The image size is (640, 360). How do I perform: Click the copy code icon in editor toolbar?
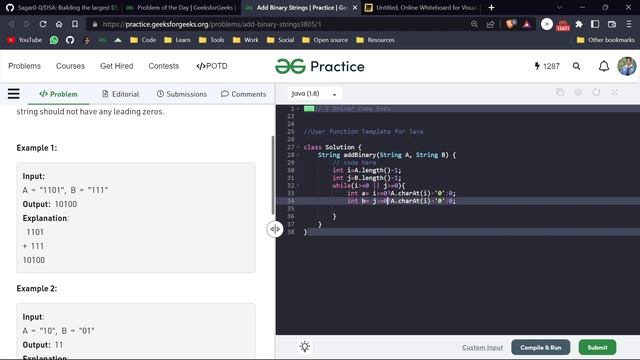tap(560, 93)
